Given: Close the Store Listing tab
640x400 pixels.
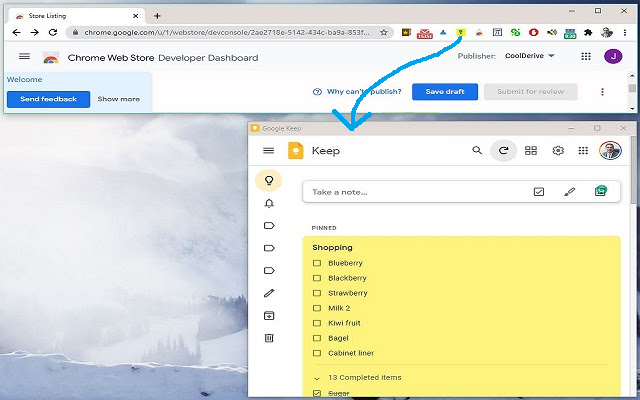Looking at the screenshot, I should pos(136,16).
